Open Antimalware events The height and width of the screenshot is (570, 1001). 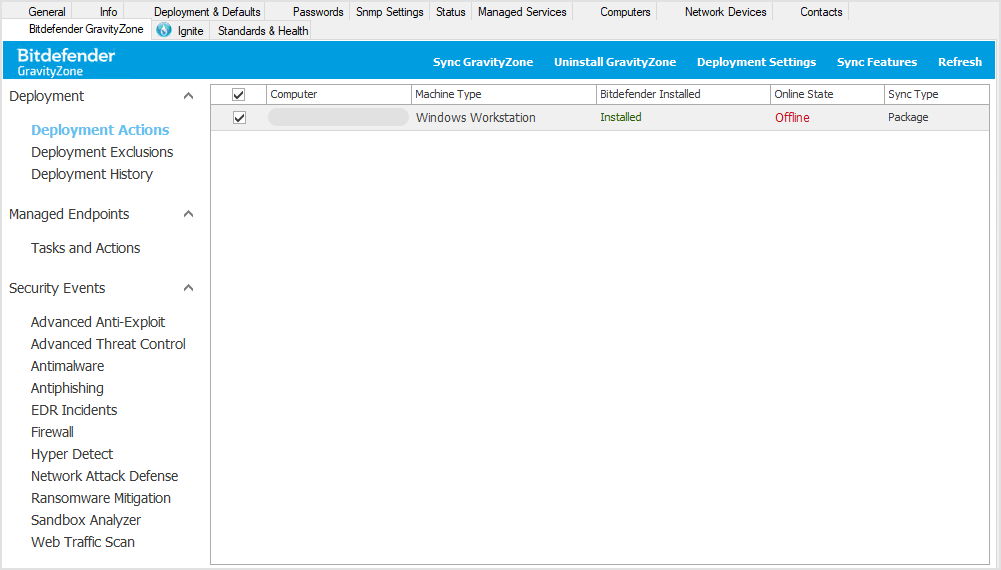[x=68, y=366]
